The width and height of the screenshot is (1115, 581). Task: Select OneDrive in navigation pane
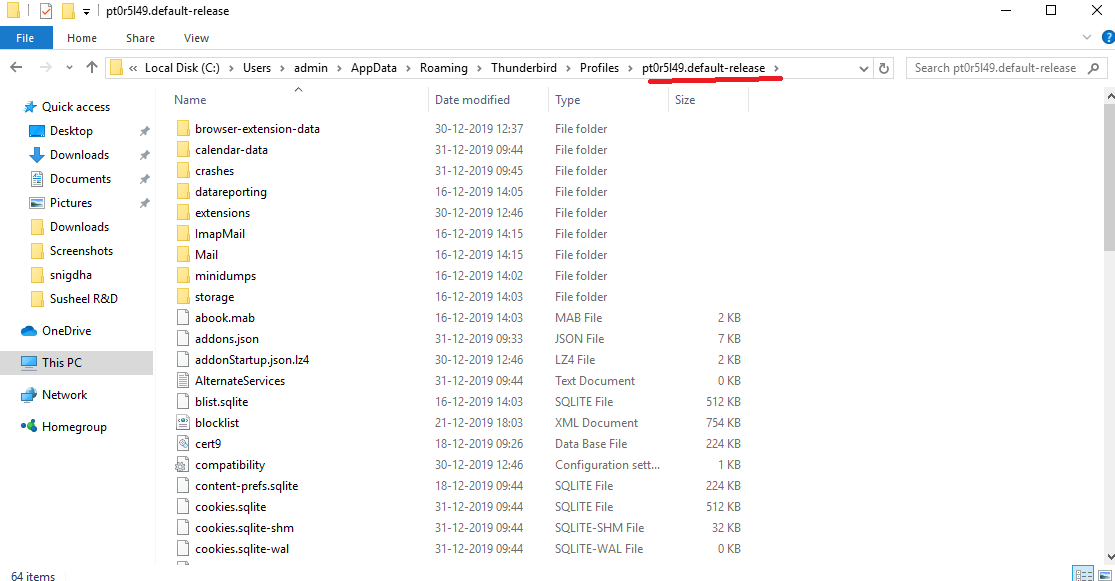(66, 331)
